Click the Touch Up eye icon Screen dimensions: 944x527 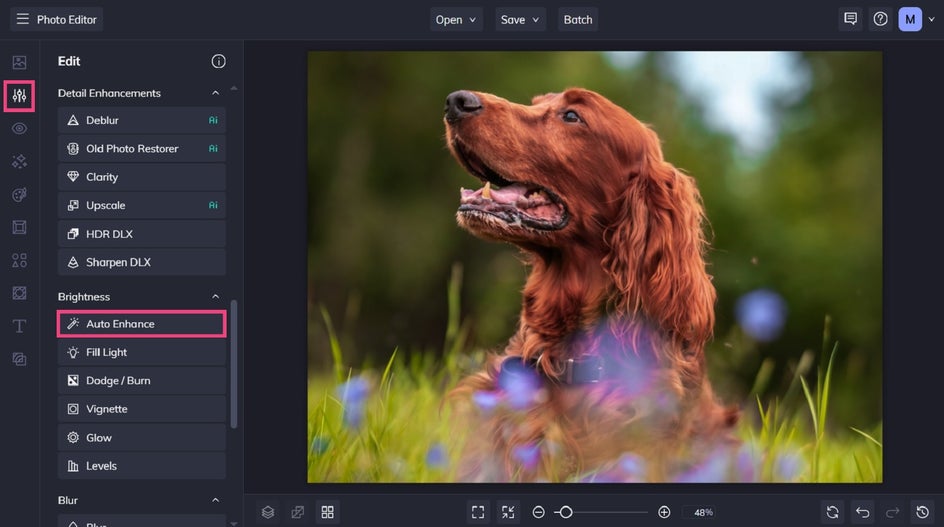click(19, 129)
